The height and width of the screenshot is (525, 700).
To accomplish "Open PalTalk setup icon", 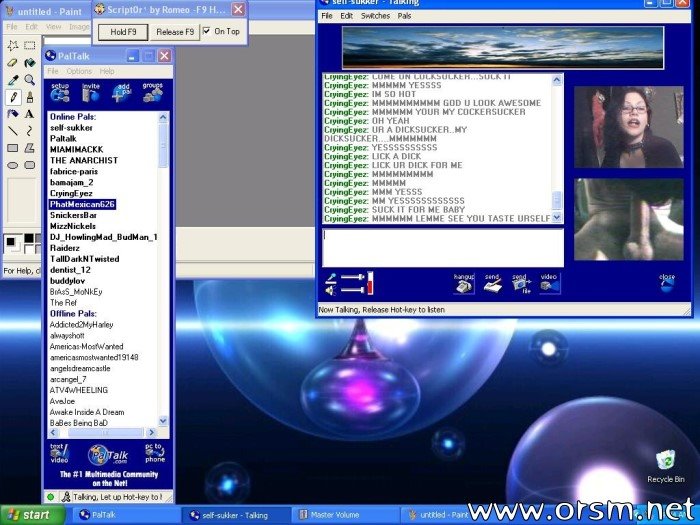I will coord(60,92).
